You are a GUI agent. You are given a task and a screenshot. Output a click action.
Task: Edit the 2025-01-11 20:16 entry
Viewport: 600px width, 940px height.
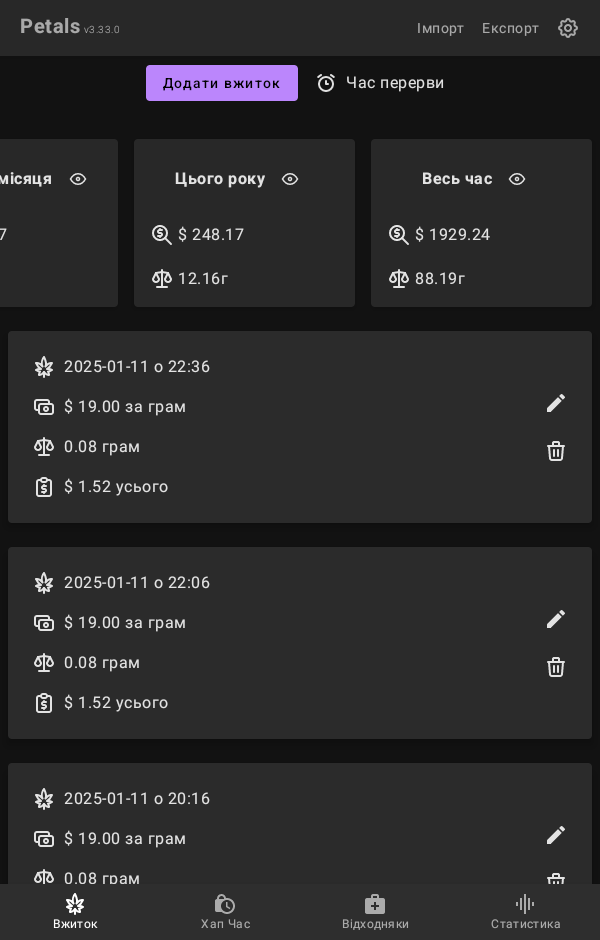click(x=556, y=835)
